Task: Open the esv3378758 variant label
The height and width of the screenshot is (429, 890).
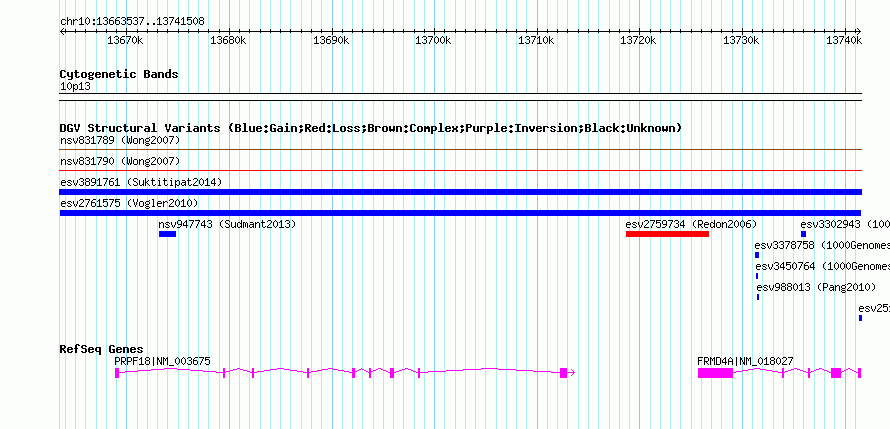Action: [822, 245]
